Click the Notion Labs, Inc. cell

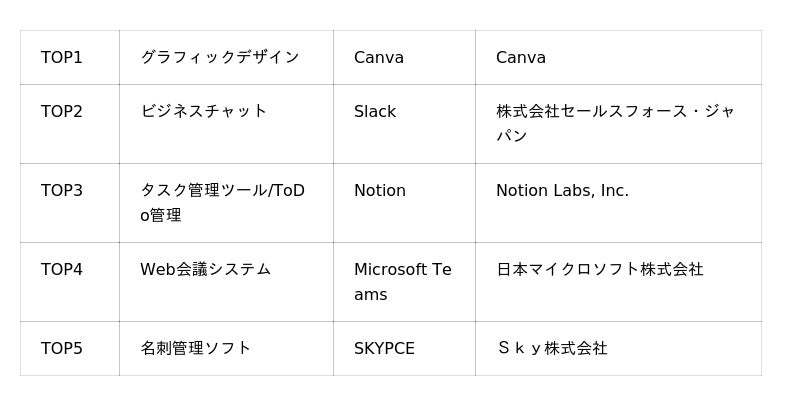[x=618, y=203]
